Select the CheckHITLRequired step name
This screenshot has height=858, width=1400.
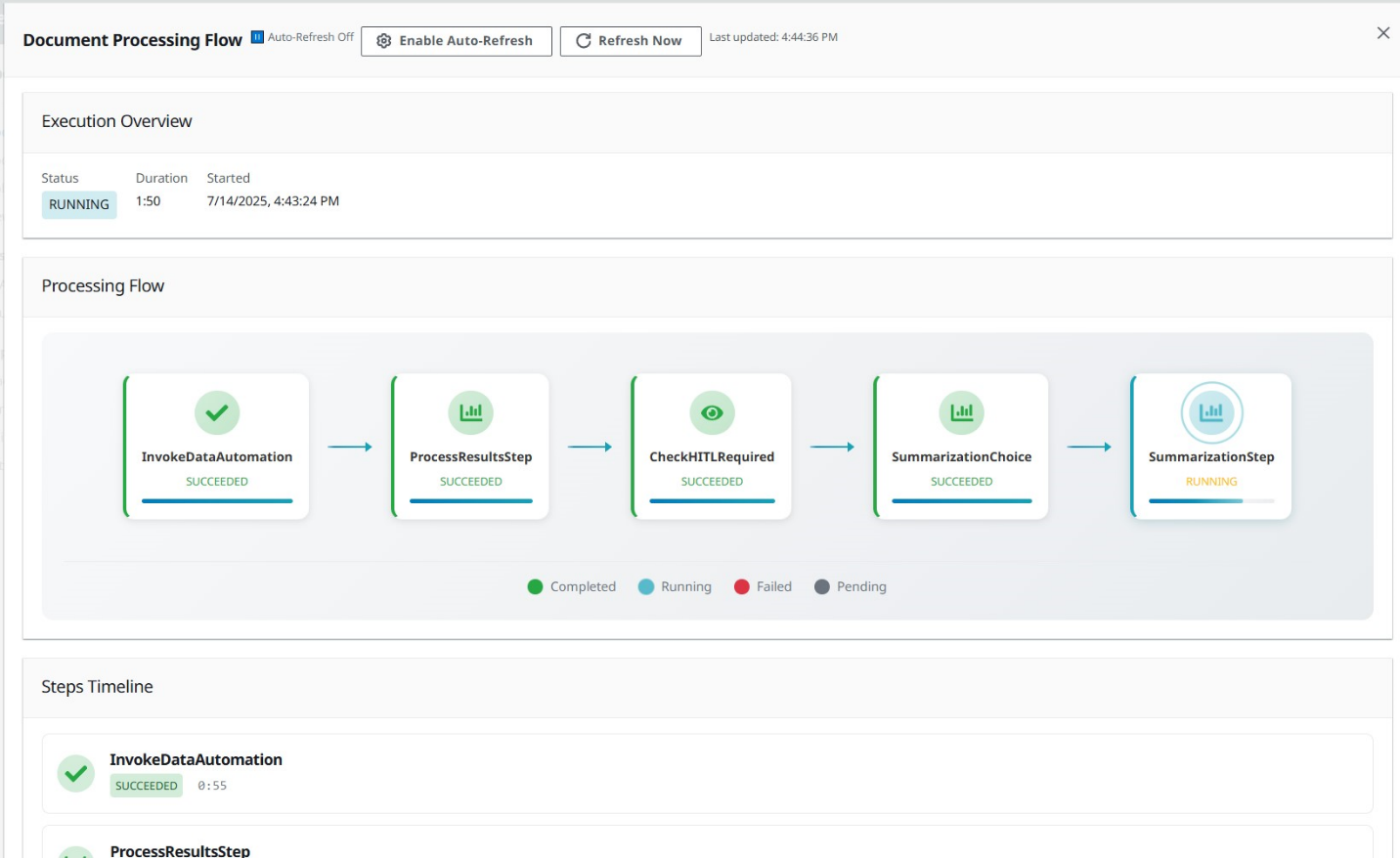click(x=712, y=456)
